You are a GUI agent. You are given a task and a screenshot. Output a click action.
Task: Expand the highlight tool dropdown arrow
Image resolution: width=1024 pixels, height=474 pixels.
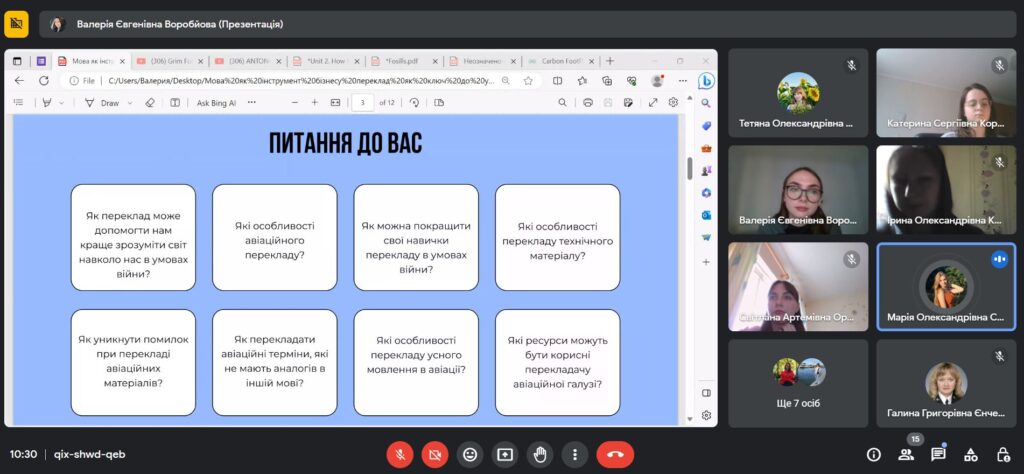click(x=62, y=102)
